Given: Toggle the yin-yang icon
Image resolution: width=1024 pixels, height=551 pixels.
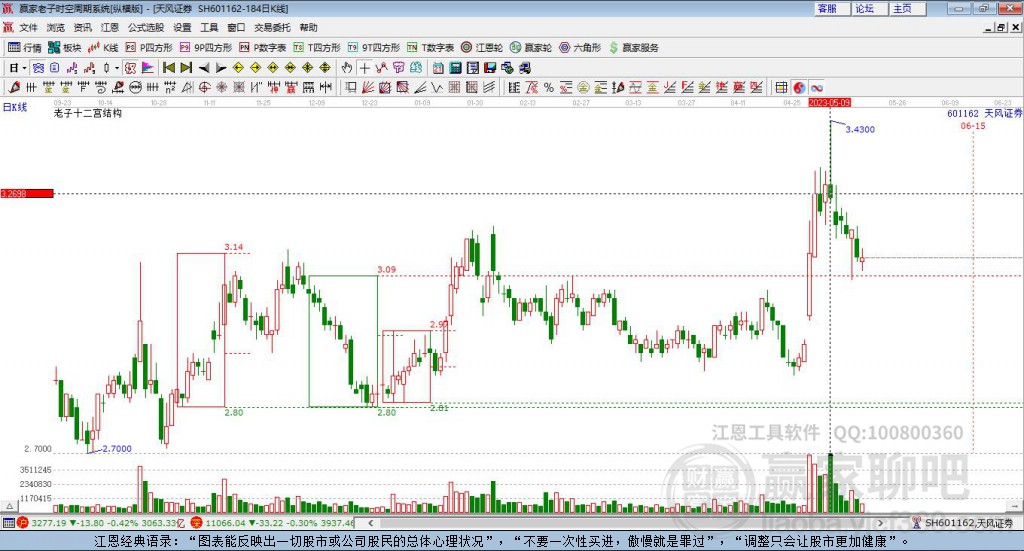Looking at the screenshot, I should (799, 87).
